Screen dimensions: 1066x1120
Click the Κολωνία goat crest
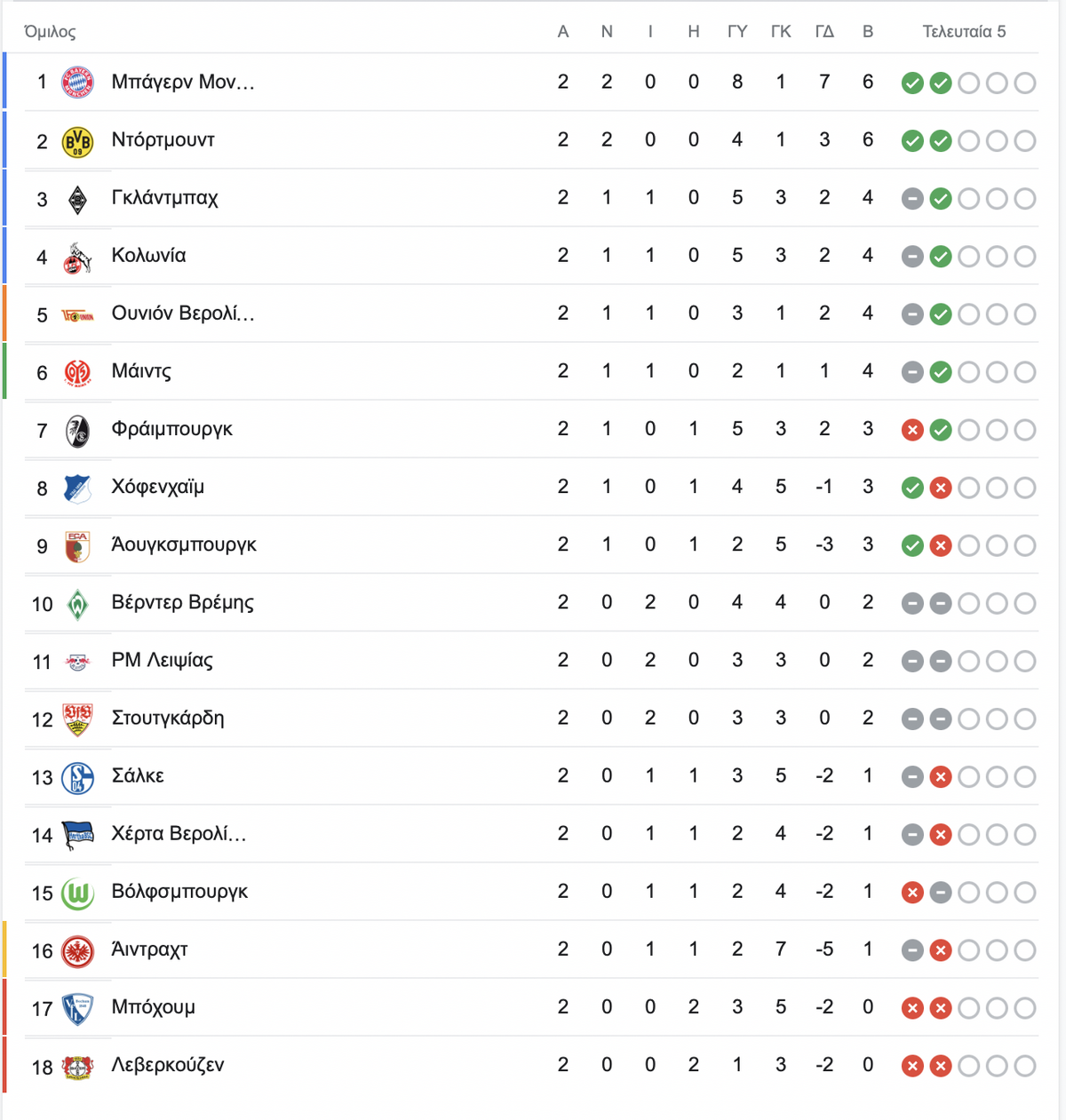pyautogui.click(x=77, y=257)
